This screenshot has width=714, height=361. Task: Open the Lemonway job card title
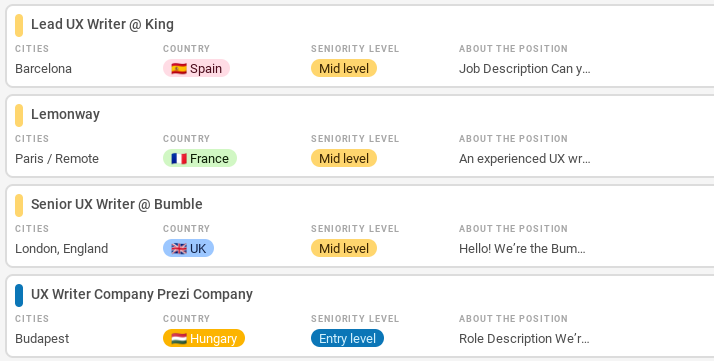point(65,114)
